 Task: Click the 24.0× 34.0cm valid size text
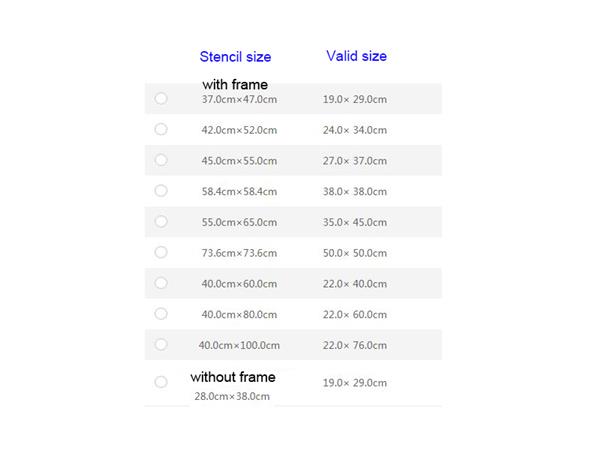pos(354,130)
